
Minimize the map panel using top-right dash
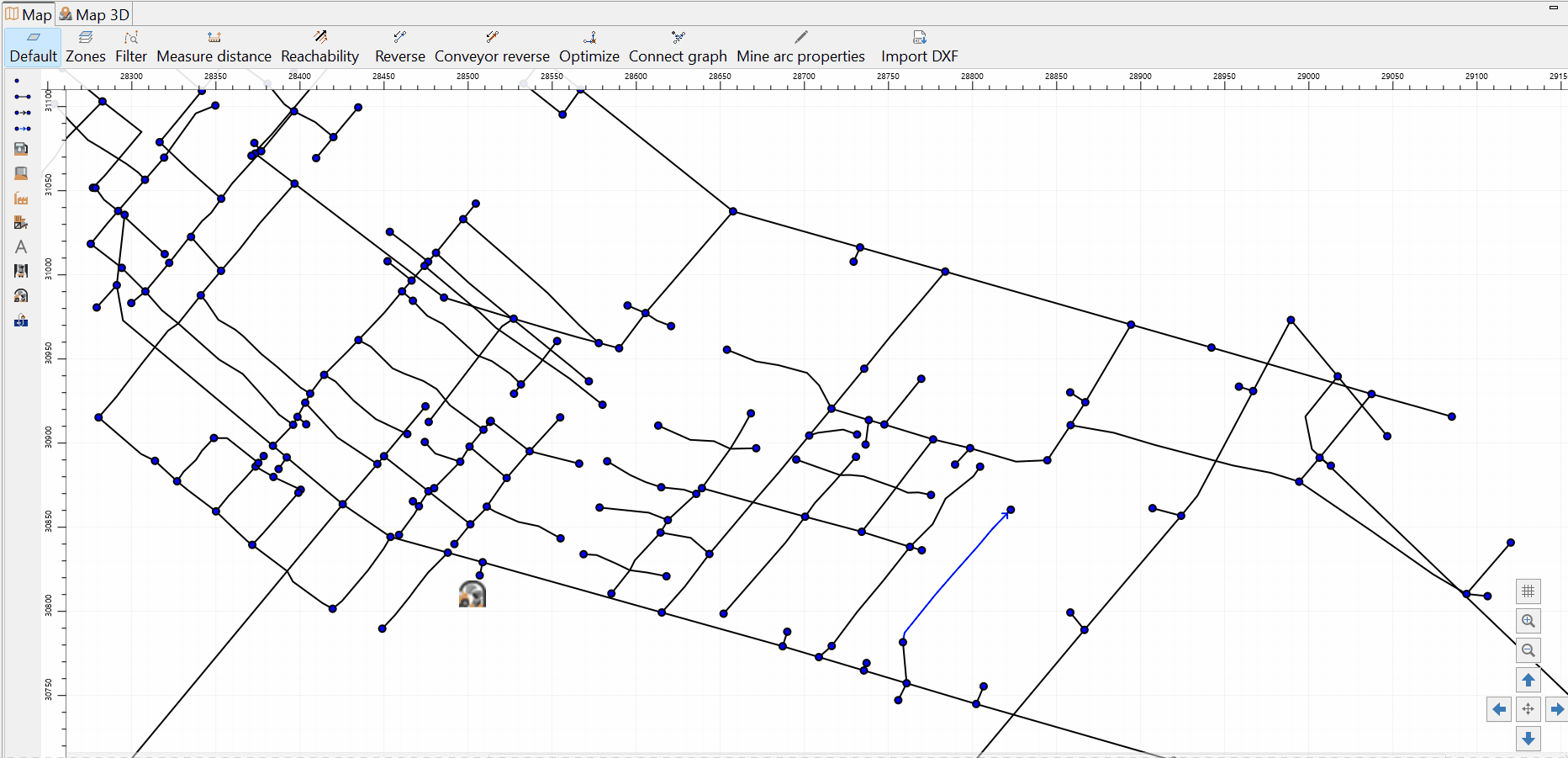point(1554,8)
